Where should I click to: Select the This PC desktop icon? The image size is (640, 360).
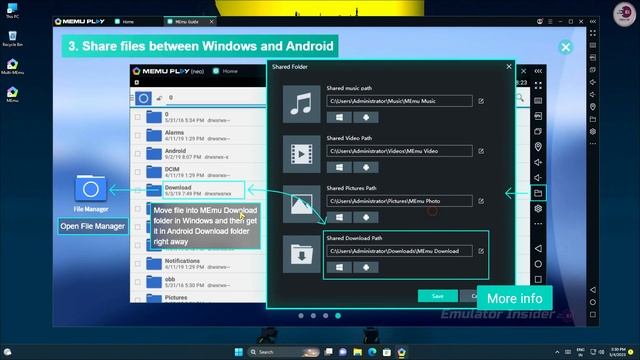coord(12,11)
